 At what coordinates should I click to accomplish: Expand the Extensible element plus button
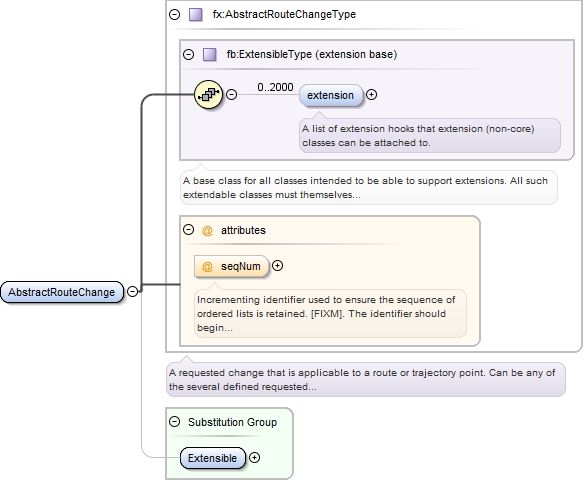(254, 458)
